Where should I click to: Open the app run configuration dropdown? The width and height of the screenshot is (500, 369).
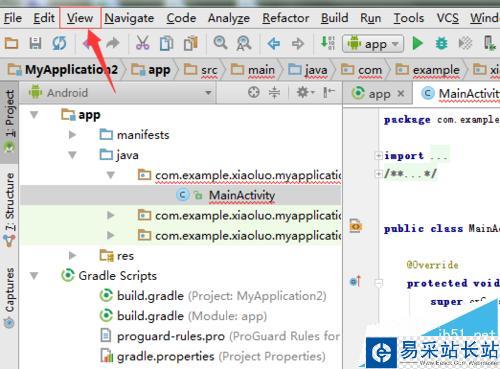tap(373, 44)
